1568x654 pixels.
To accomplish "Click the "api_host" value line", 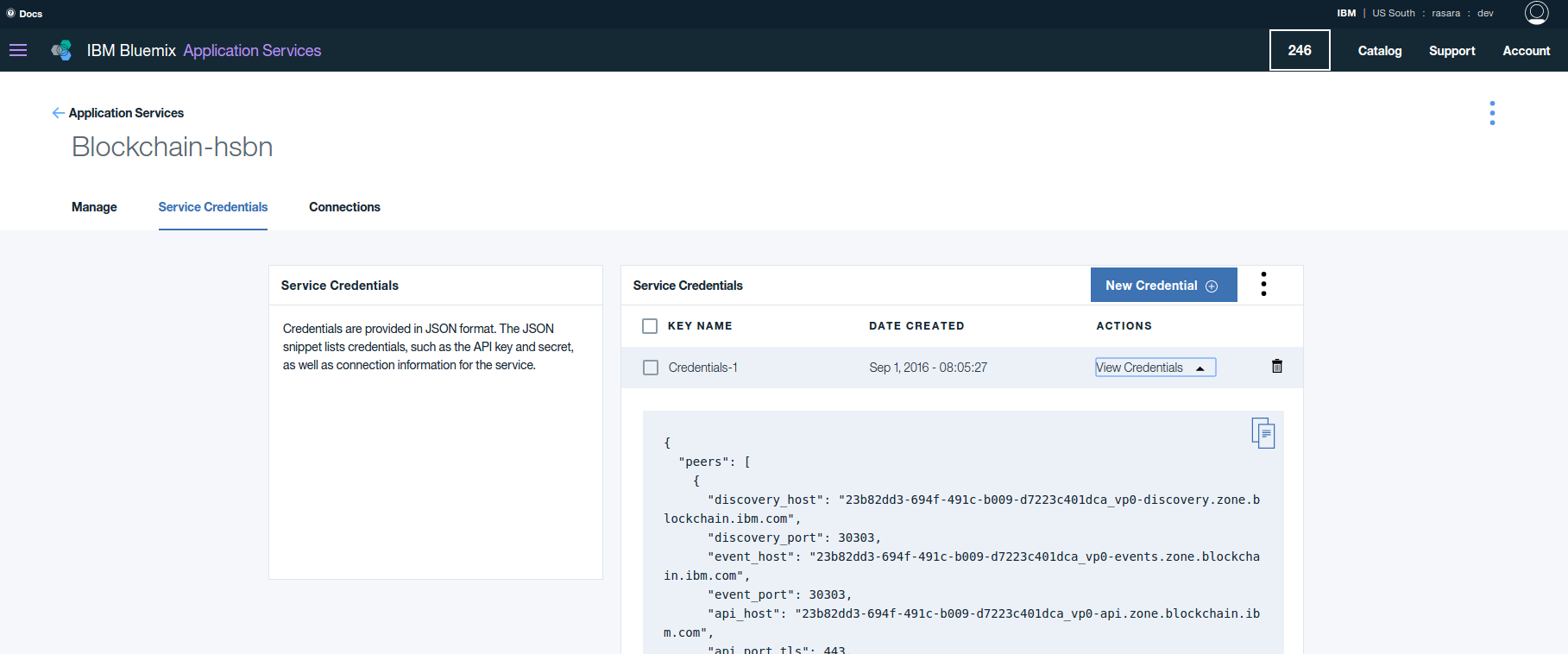I will pos(961,623).
